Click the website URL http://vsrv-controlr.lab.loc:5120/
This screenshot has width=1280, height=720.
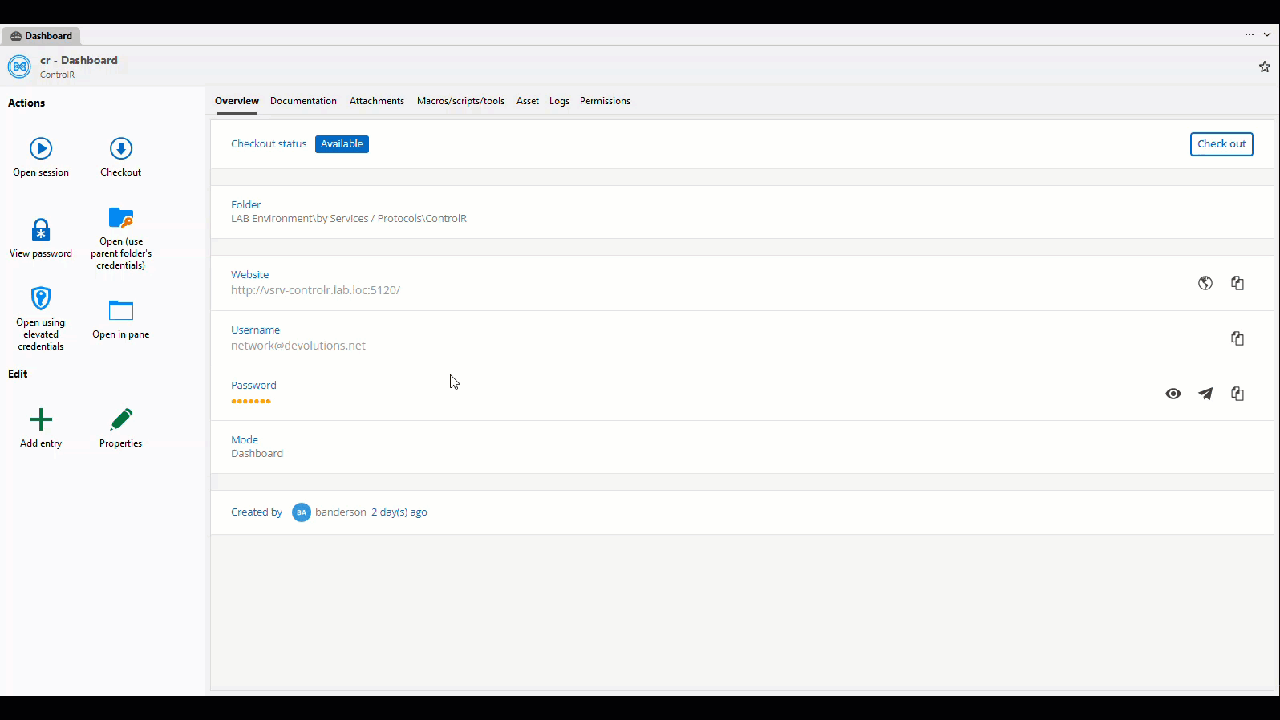coord(316,290)
